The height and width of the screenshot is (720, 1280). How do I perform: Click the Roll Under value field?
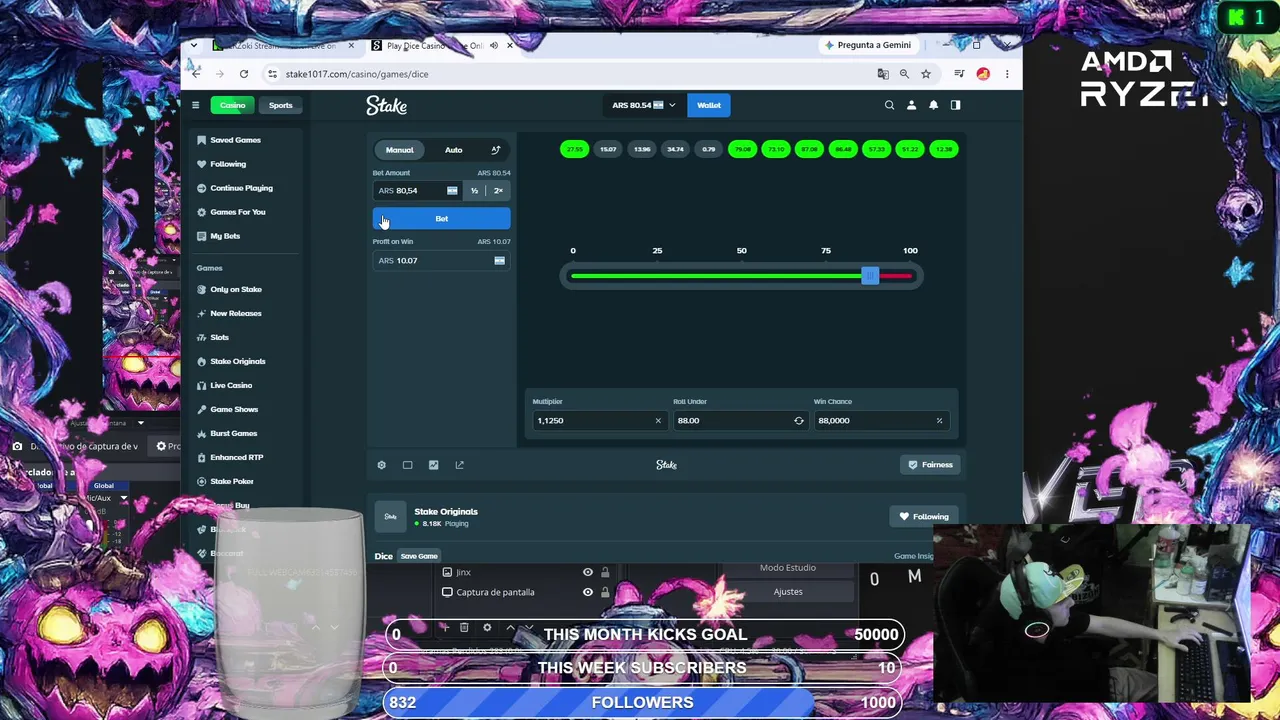pyautogui.click(x=739, y=421)
